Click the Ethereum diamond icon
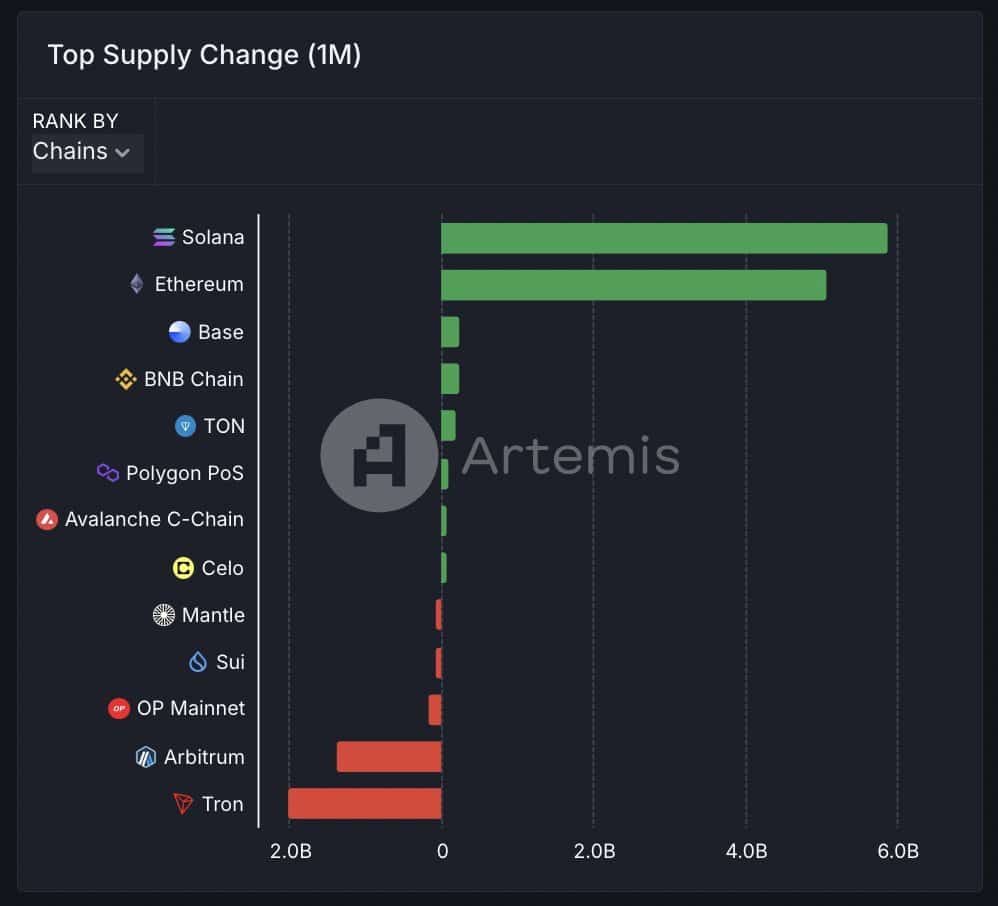Viewport: 998px width, 906px height. click(x=137, y=284)
